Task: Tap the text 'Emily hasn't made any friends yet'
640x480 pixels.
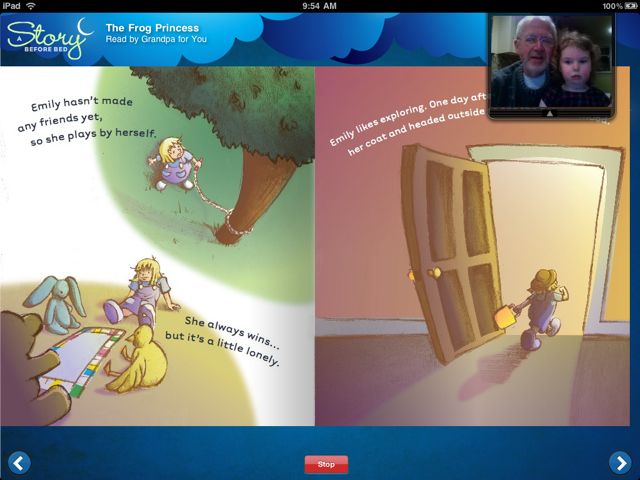Action: (75, 112)
